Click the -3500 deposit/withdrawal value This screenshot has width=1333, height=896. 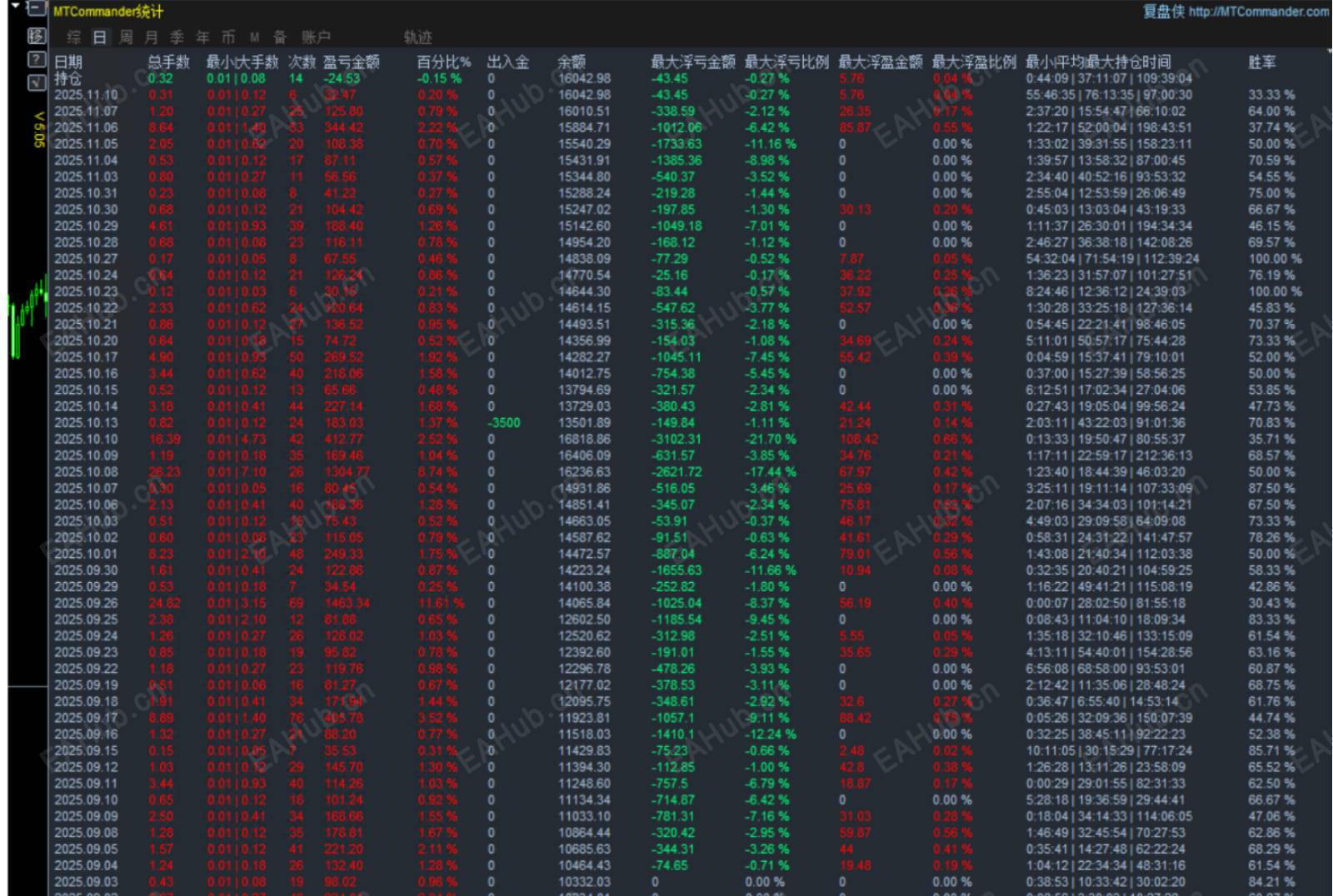click(504, 423)
